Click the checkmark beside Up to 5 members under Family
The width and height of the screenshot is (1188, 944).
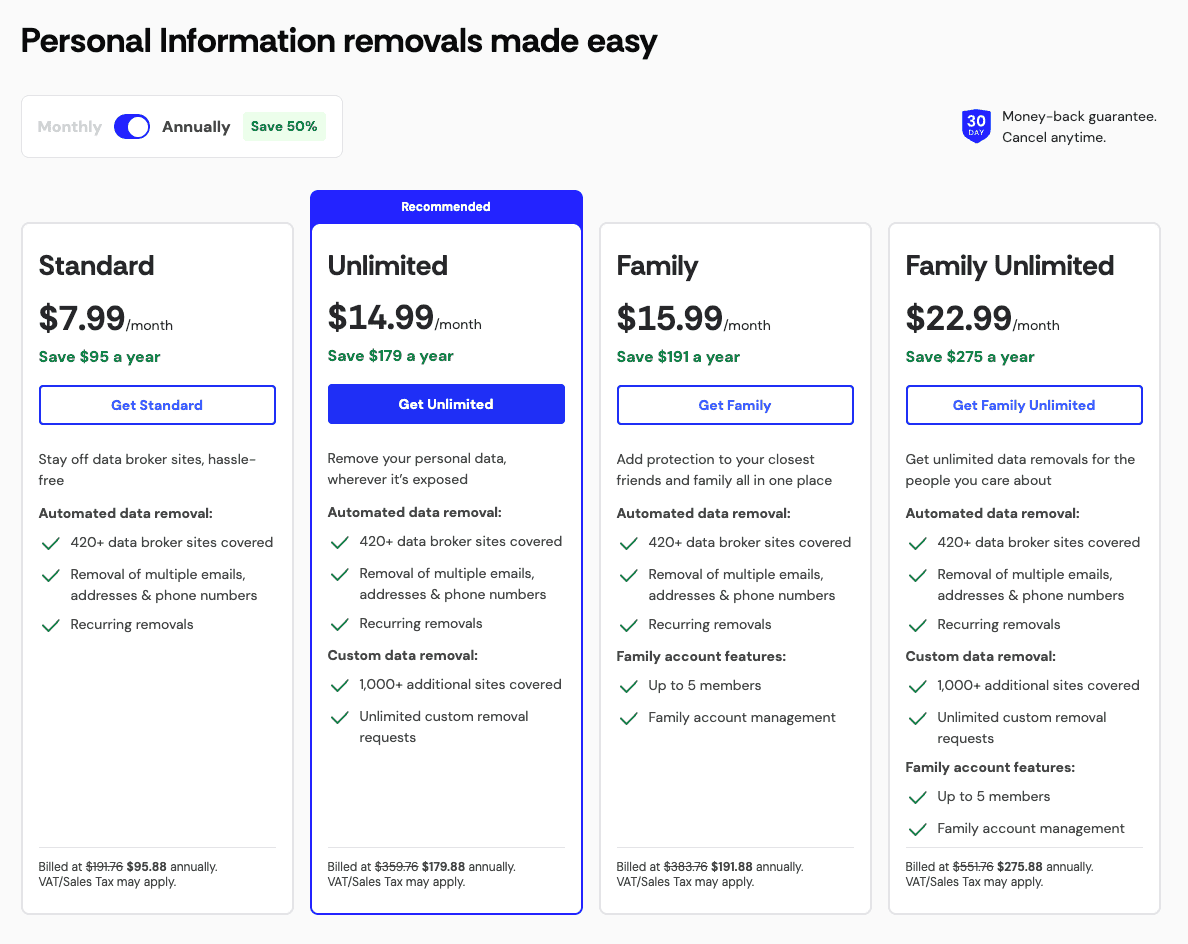click(x=629, y=686)
